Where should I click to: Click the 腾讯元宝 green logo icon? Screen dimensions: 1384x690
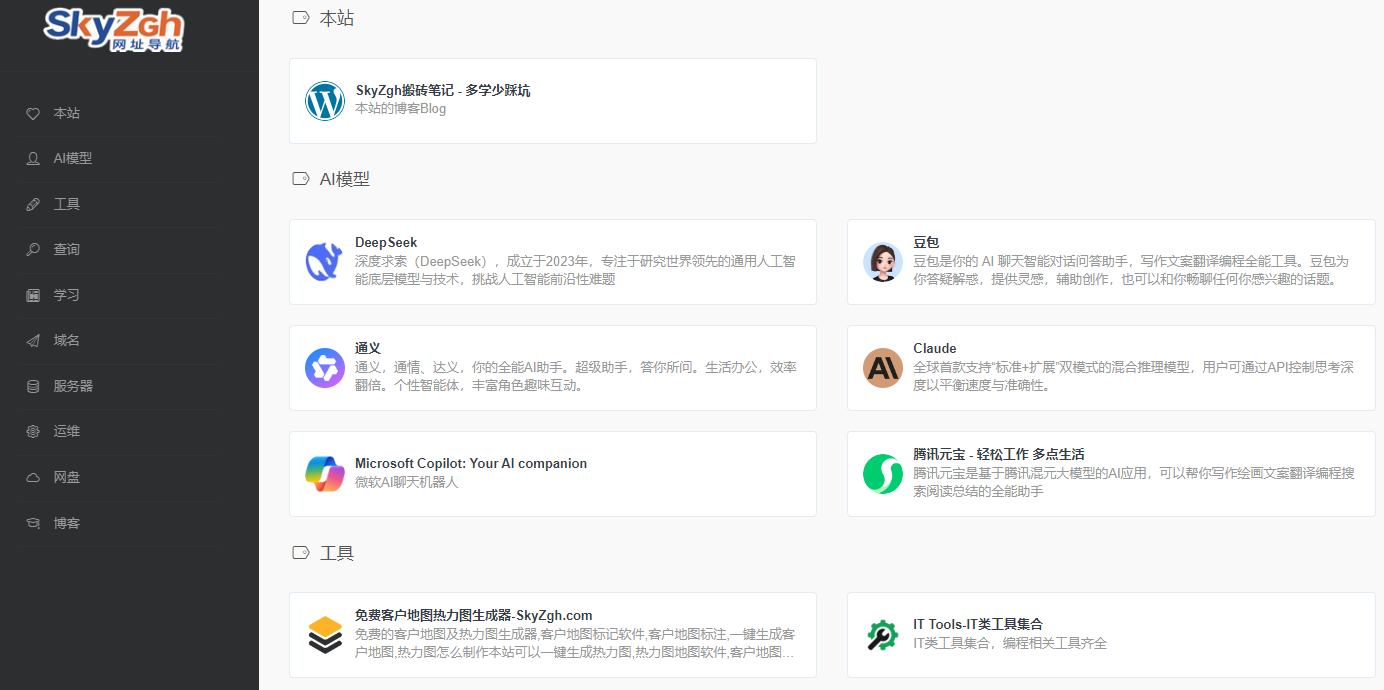coord(883,474)
